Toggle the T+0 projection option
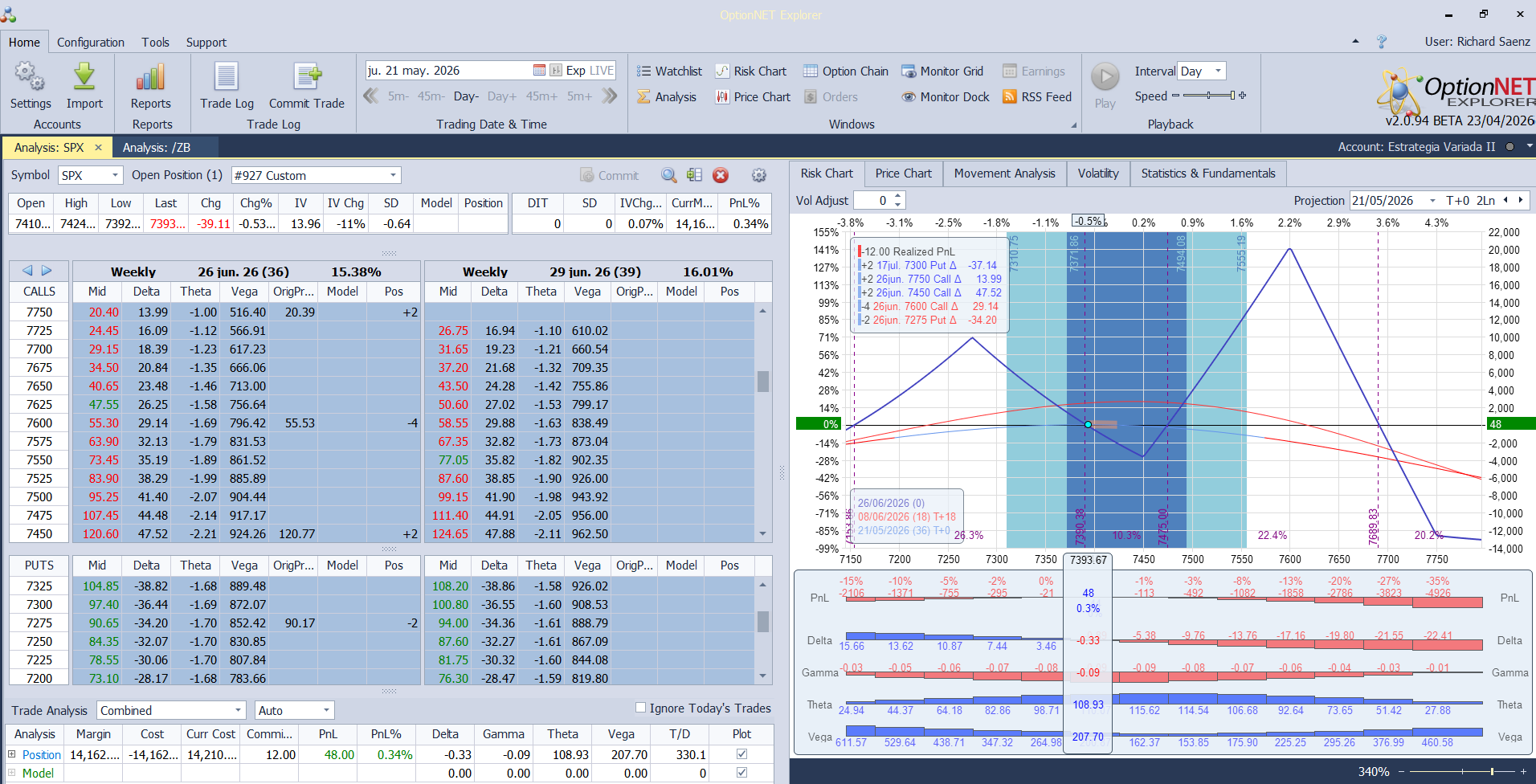Viewport: 1536px width, 784px height. click(1457, 201)
